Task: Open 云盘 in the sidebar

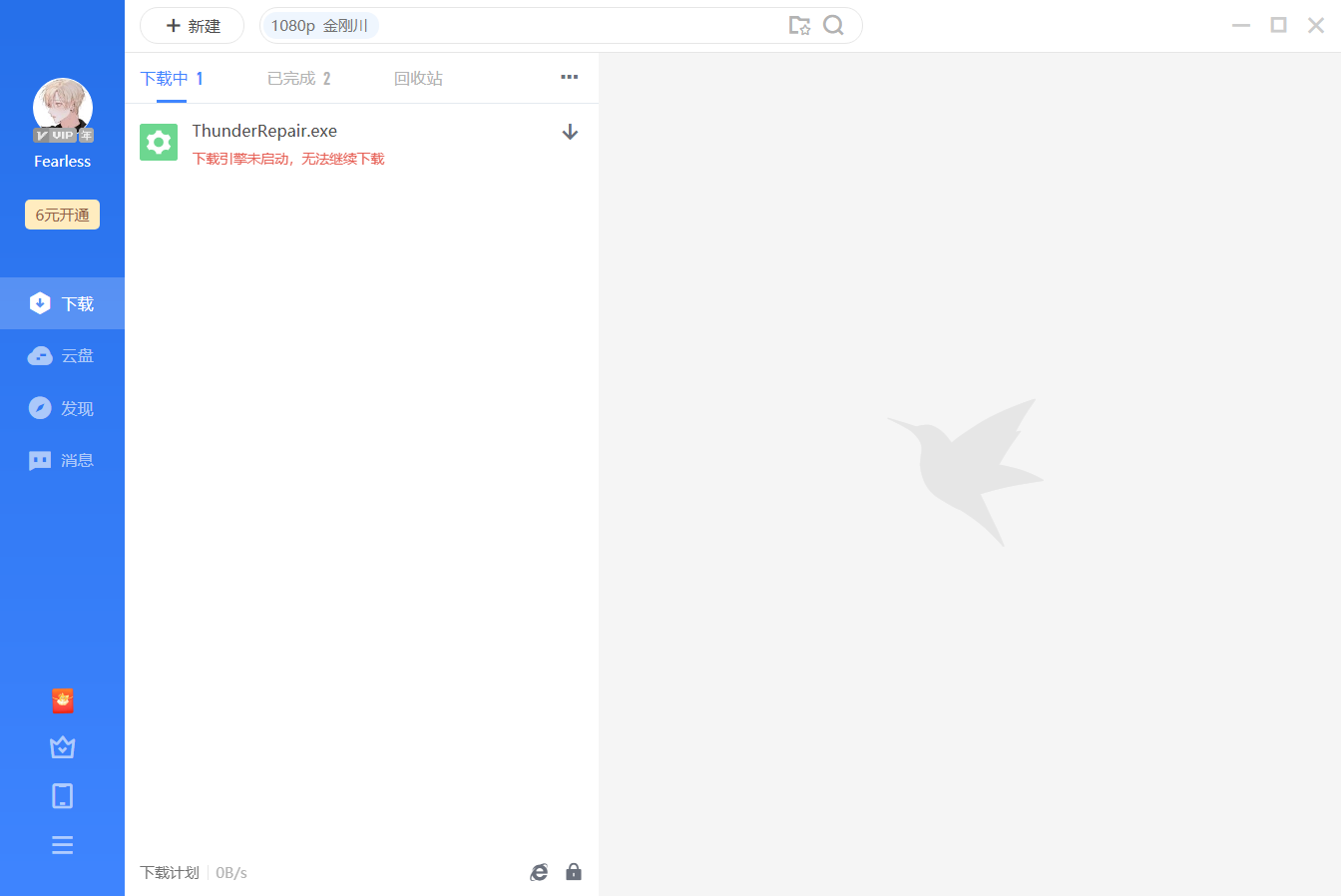Action: (62, 356)
